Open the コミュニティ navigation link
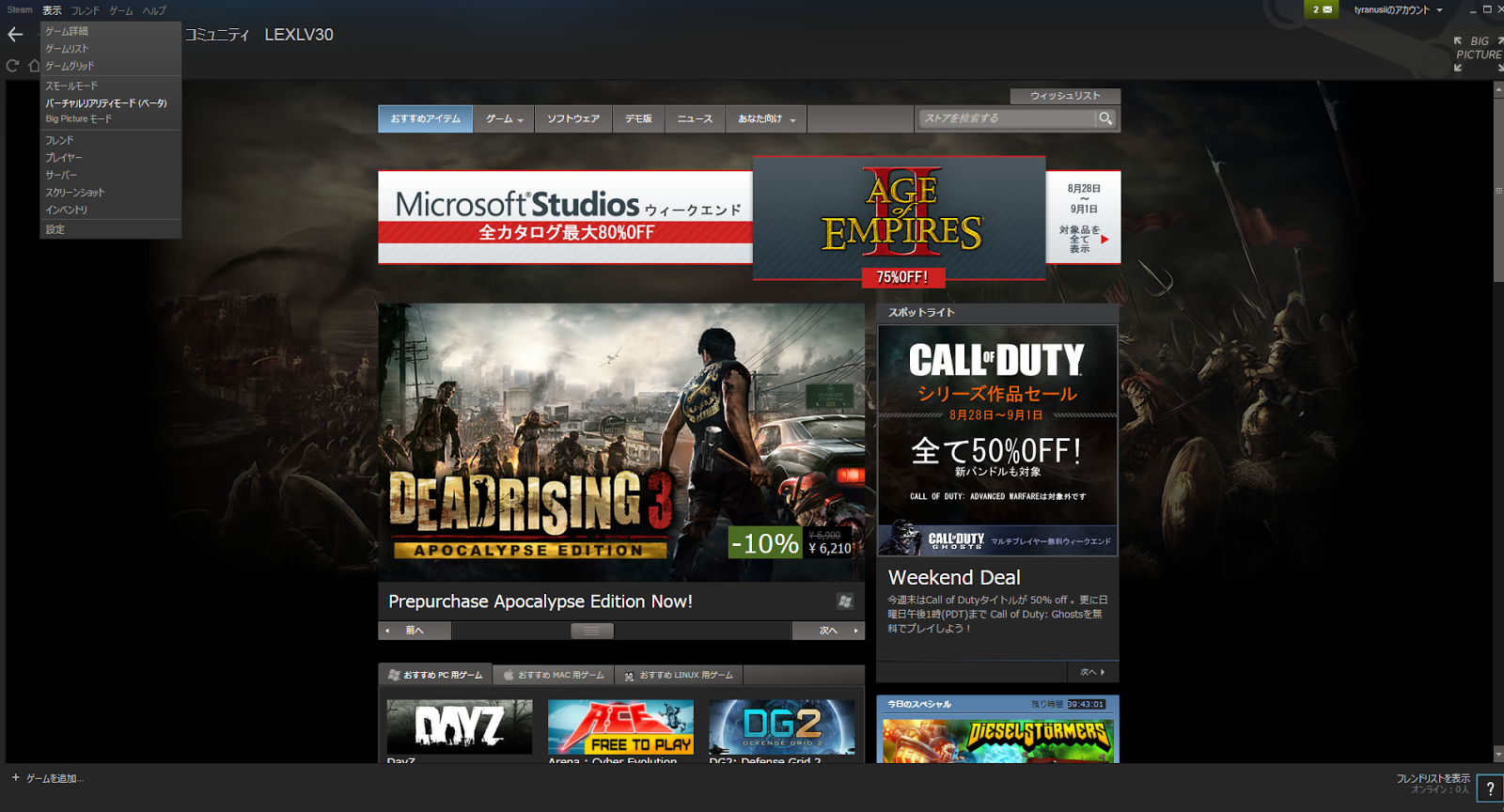 pos(217,35)
